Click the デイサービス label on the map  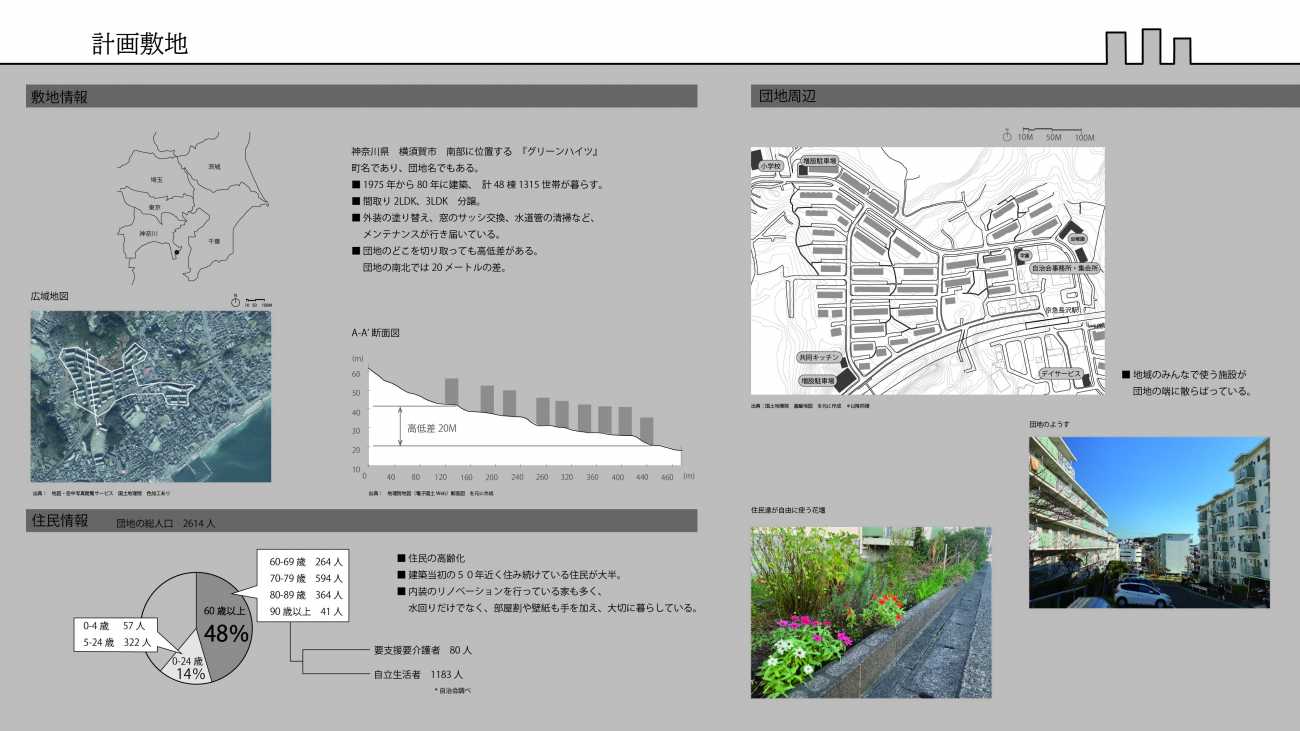point(1060,373)
